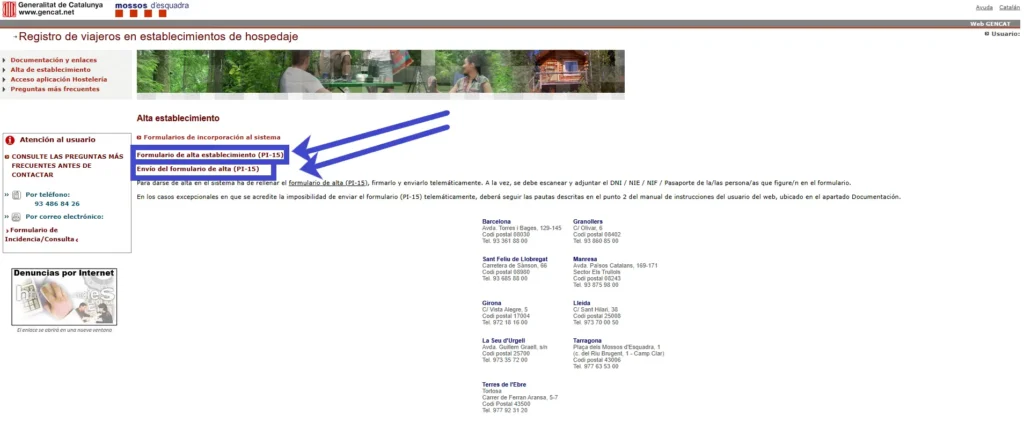Open Formulario de Incidencia/Consulta link
The width and height of the screenshot is (1024, 430).
pyautogui.click(x=40, y=234)
